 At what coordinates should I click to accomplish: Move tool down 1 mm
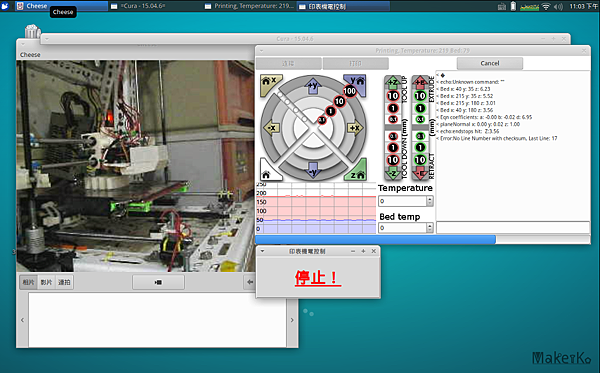(x=393, y=147)
